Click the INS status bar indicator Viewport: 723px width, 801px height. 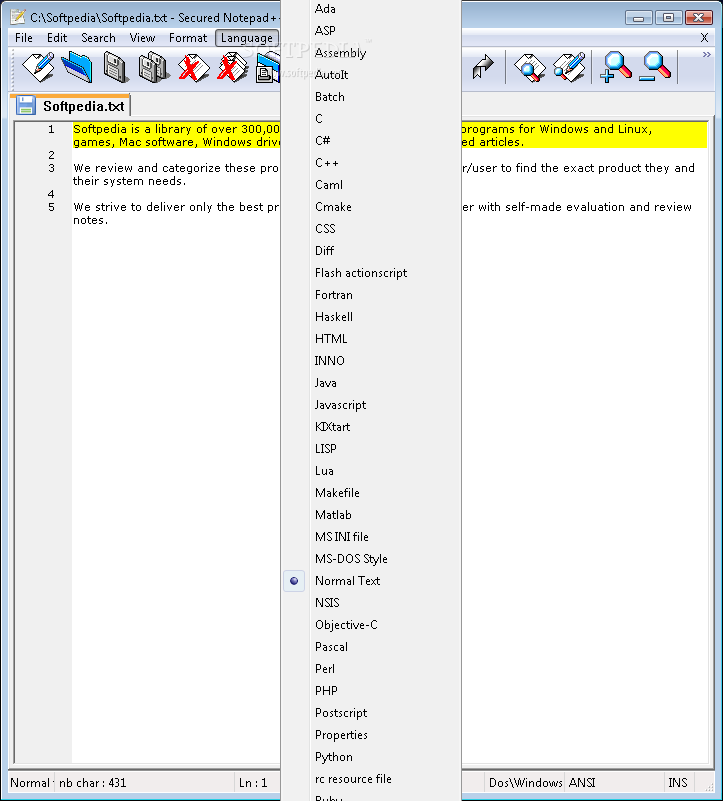[x=678, y=783]
